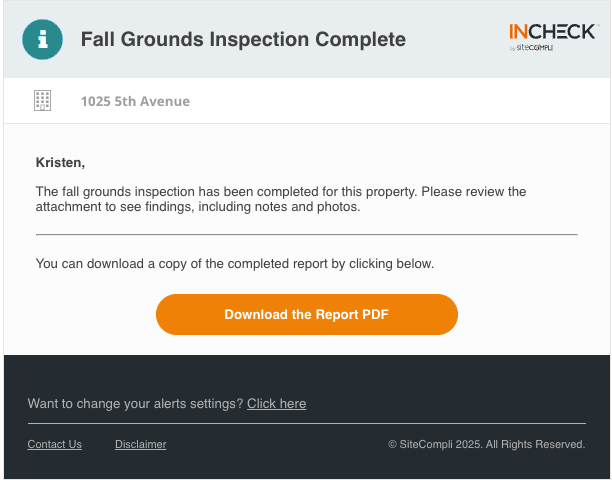Viewport: 612px width, 480px height.
Task: Click the dark "CHECK" letters of the logo
Action: coord(562,32)
